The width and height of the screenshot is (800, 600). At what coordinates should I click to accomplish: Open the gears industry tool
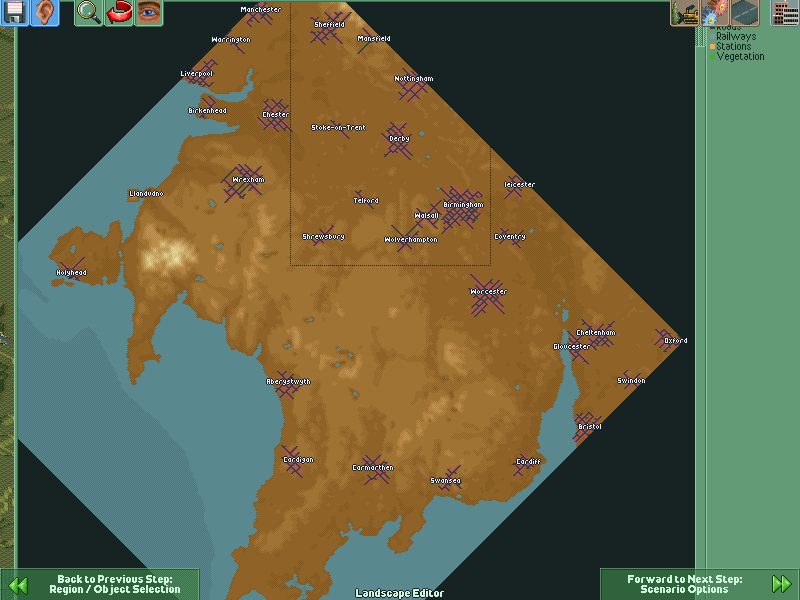(715, 12)
